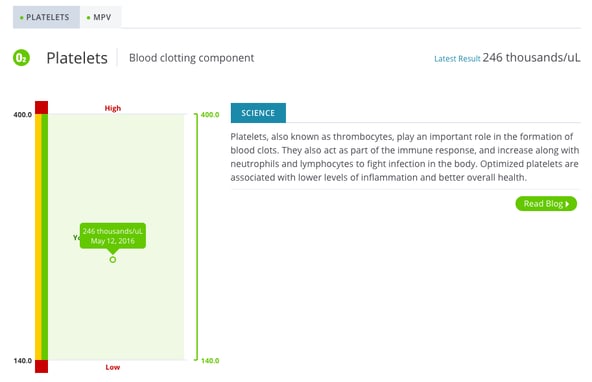
Task: Click the yellow strip of range bar
Action: (x=38, y=237)
